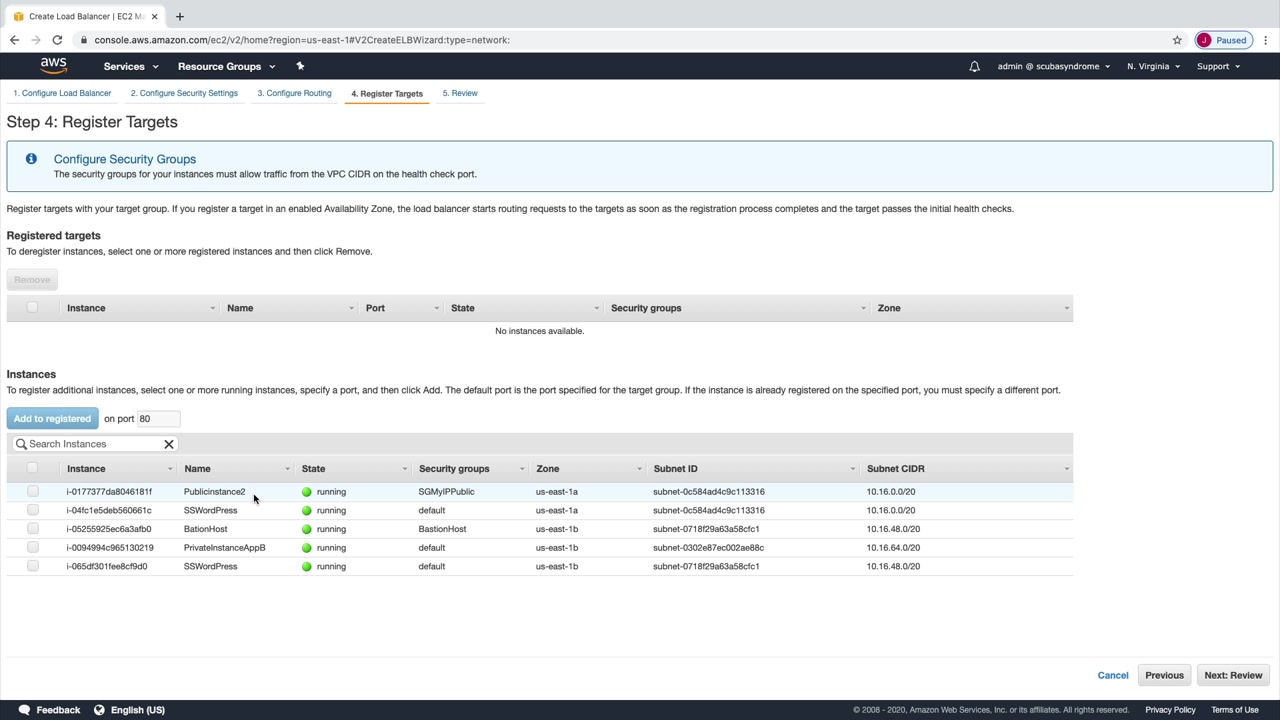Click the Add to registered button
The height and width of the screenshot is (720, 1280).
(52, 419)
